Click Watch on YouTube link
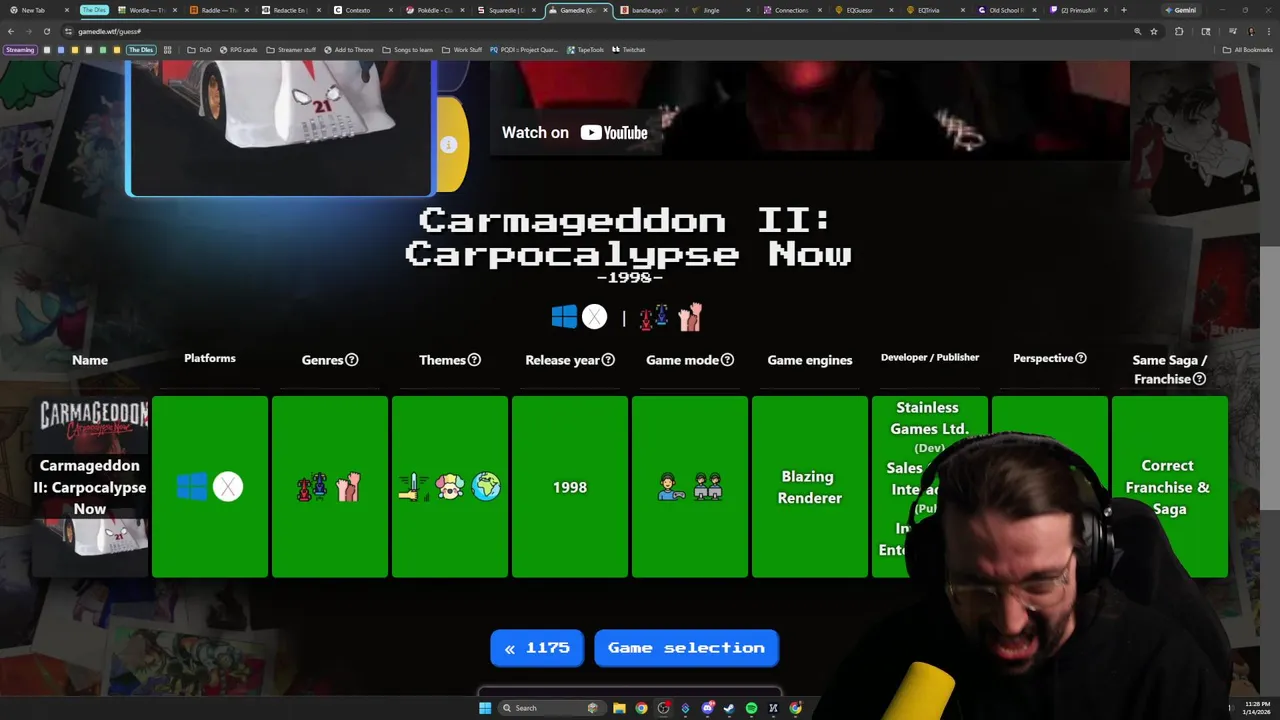1280x720 pixels. coord(574,133)
